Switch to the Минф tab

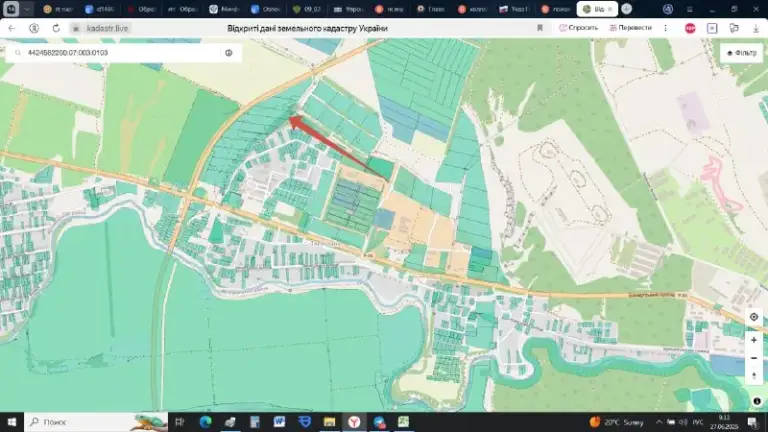point(224,9)
